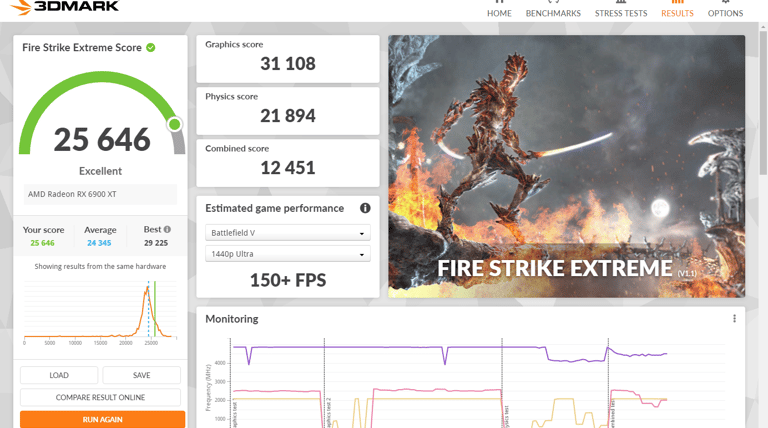Click the Physics score 21 894 value
Image resolution: width=768 pixels, height=428 pixels.
click(x=288, y=116)
